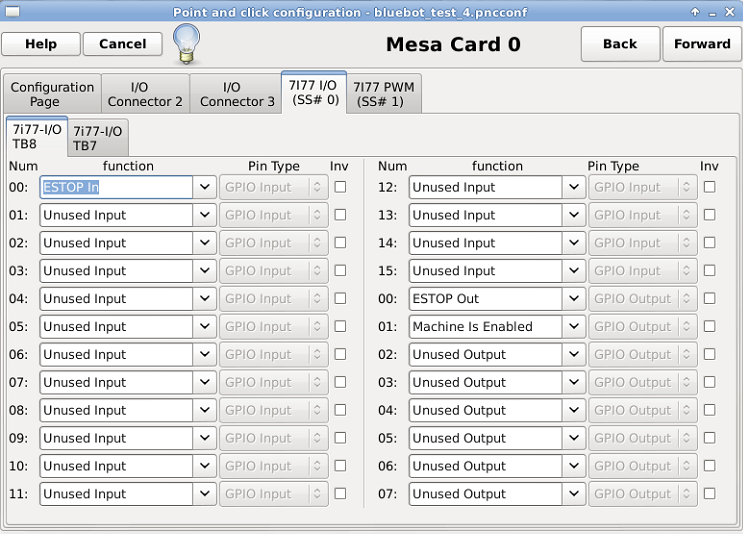Tick Inv checkbox for output 07 row
This screenshot has width=743, height=534.
pyautogui.click(x=709, y=493)
